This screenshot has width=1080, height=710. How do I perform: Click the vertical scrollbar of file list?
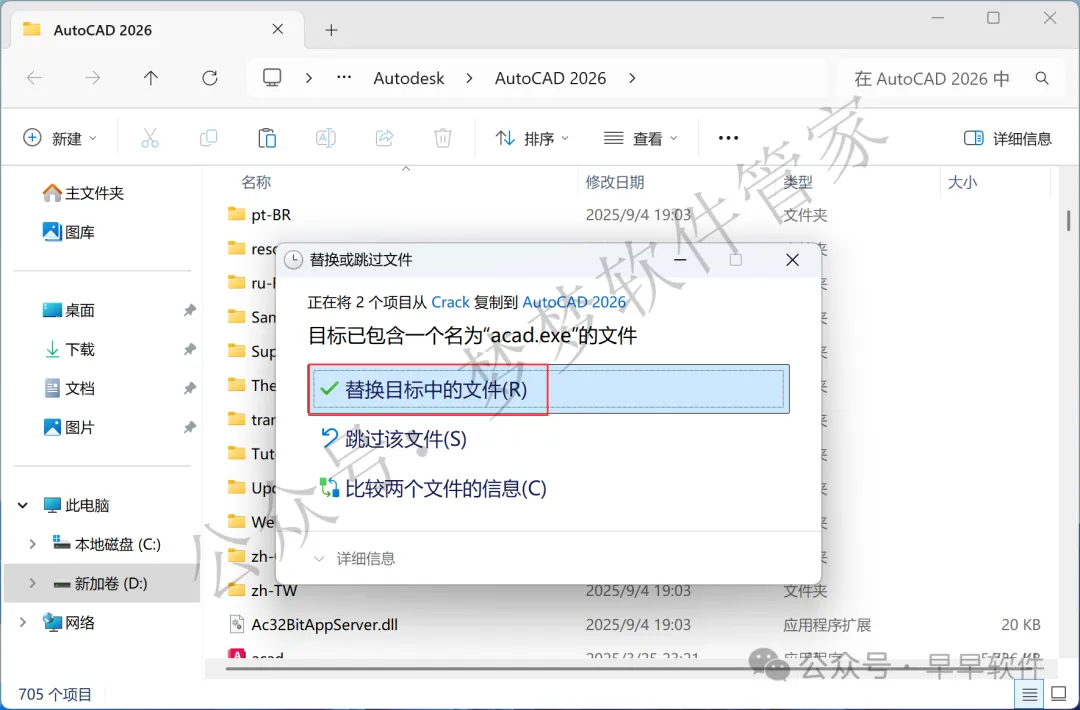(x=1068, y=220)
